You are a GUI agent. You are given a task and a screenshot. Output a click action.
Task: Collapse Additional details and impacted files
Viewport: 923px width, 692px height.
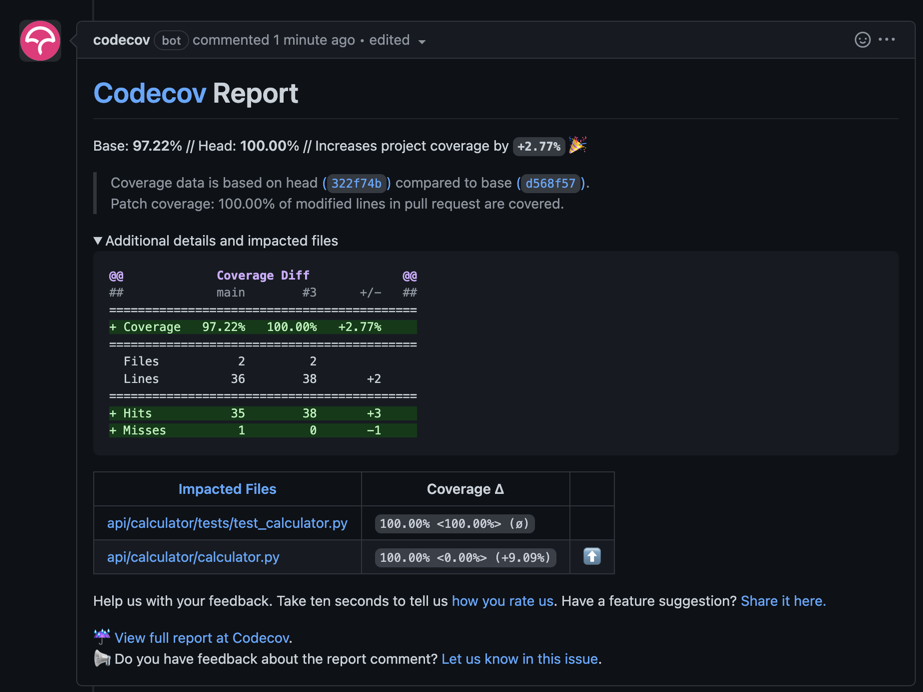point(215,241)
